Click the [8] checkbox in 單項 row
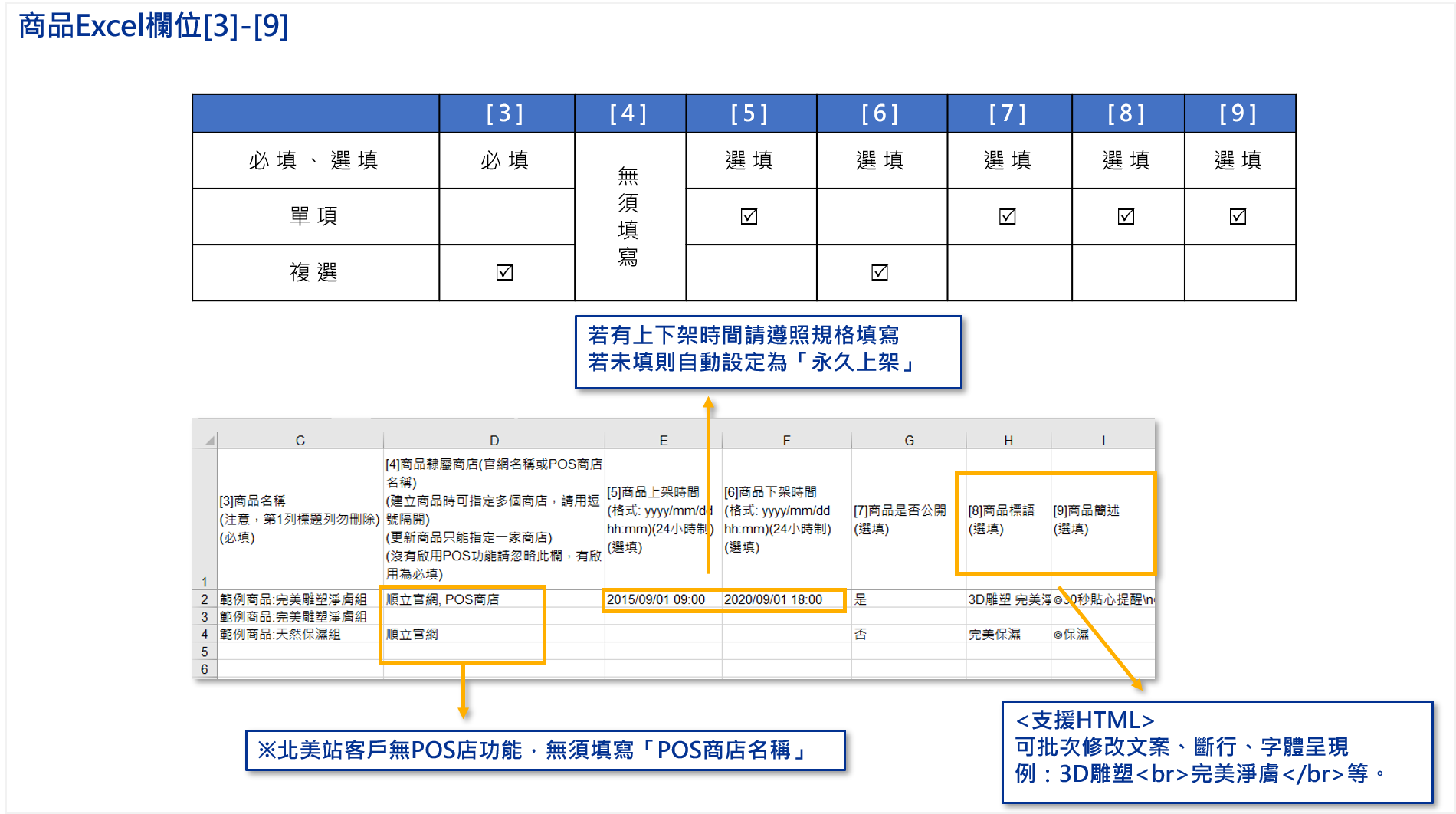This screenshot has height=814, width=1456. point(1126,216)
